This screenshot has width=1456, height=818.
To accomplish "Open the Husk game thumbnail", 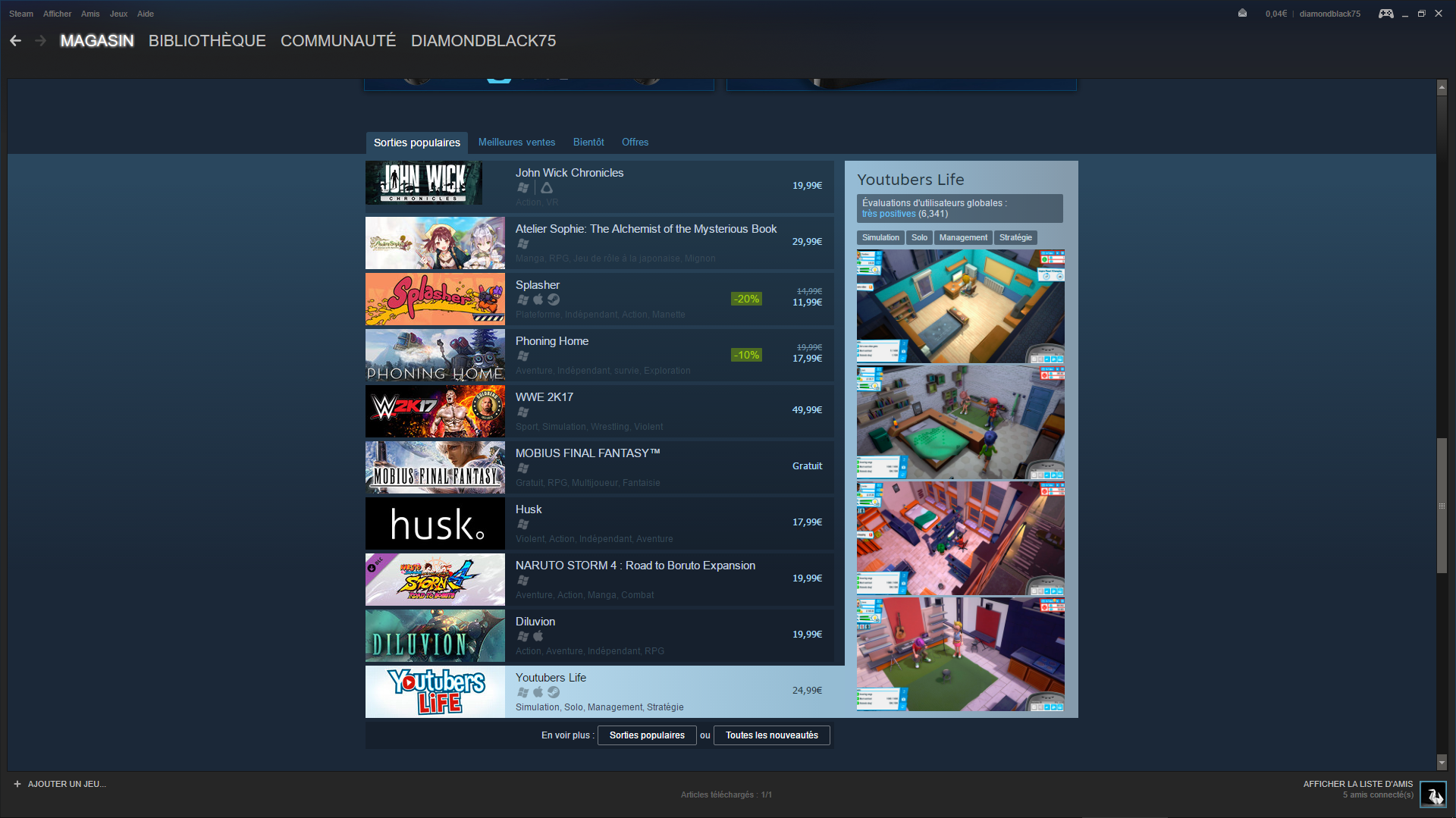I will coord(435,524).
